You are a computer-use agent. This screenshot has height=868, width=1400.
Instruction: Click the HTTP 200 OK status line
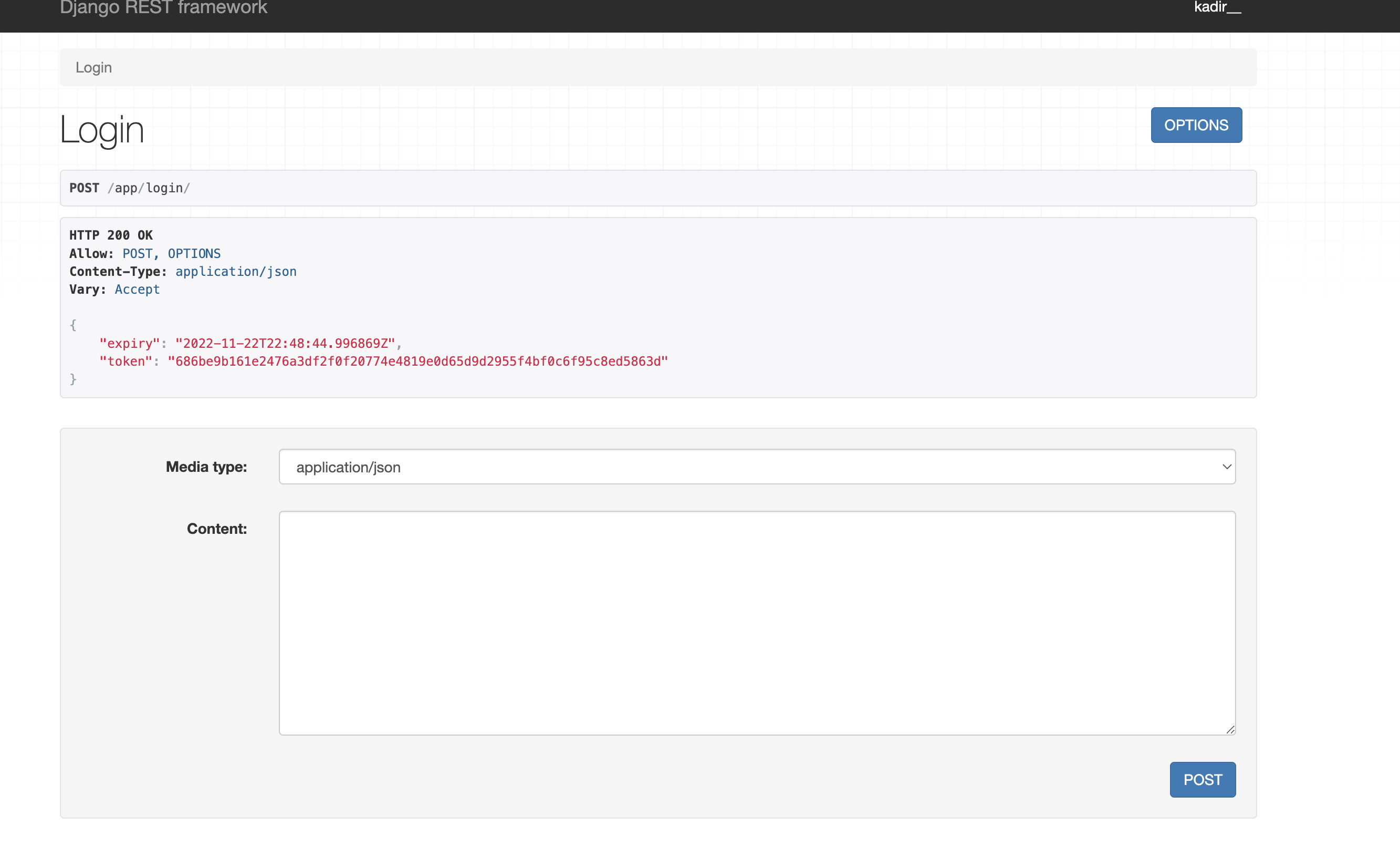[111, 235]
